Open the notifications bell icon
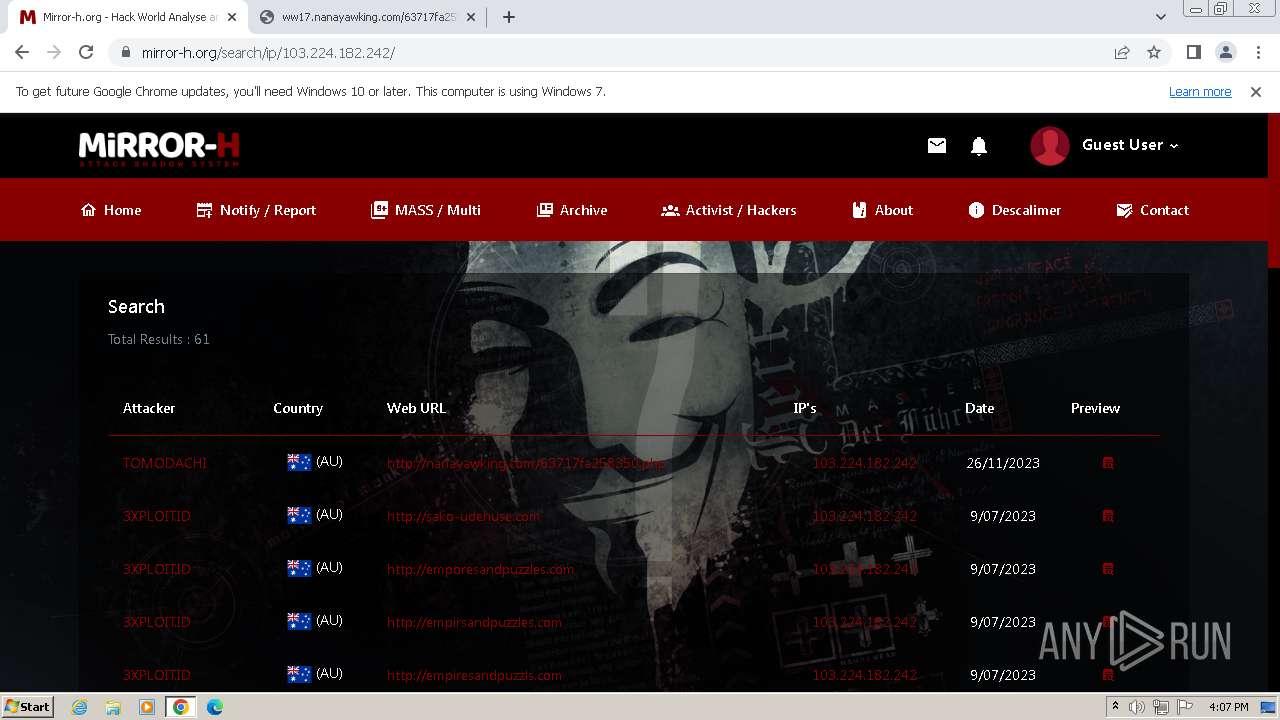The width and height of the screenshot is (1280, 720). (x=979, y=146)
